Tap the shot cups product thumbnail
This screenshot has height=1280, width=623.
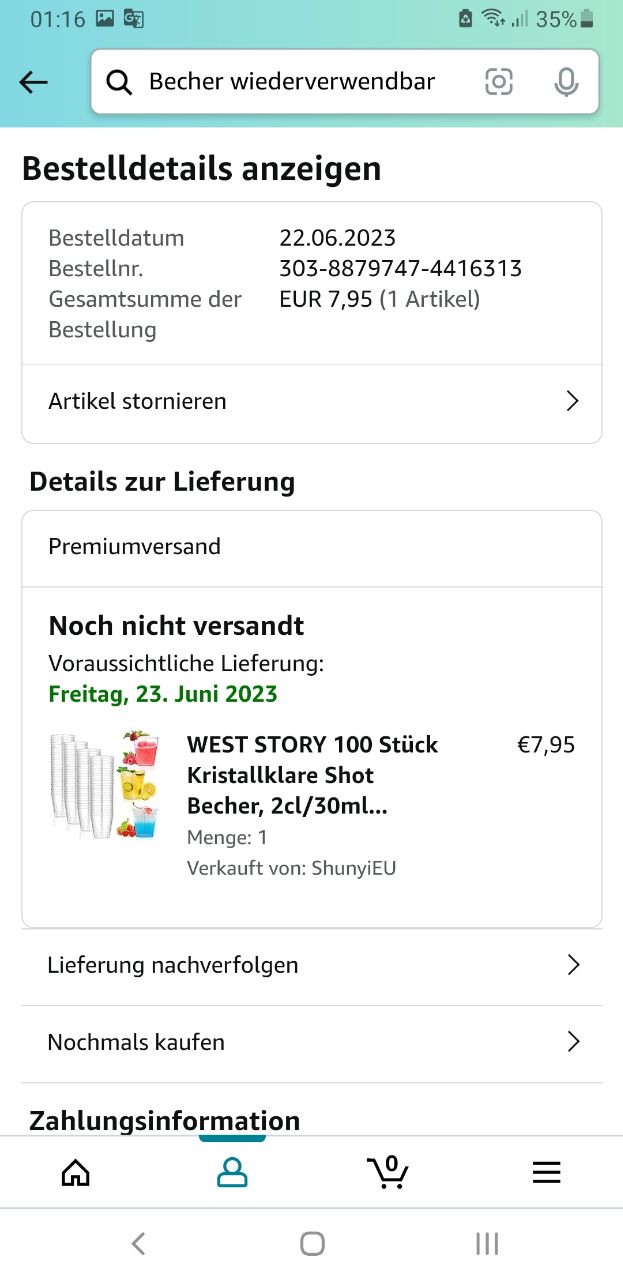pos(105,785)
